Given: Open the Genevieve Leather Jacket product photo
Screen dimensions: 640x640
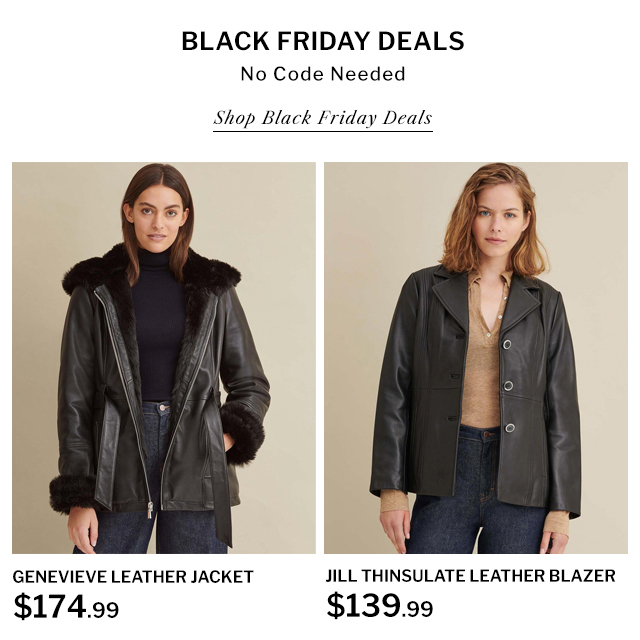Looking at the screenshot, I should [164, 358].
